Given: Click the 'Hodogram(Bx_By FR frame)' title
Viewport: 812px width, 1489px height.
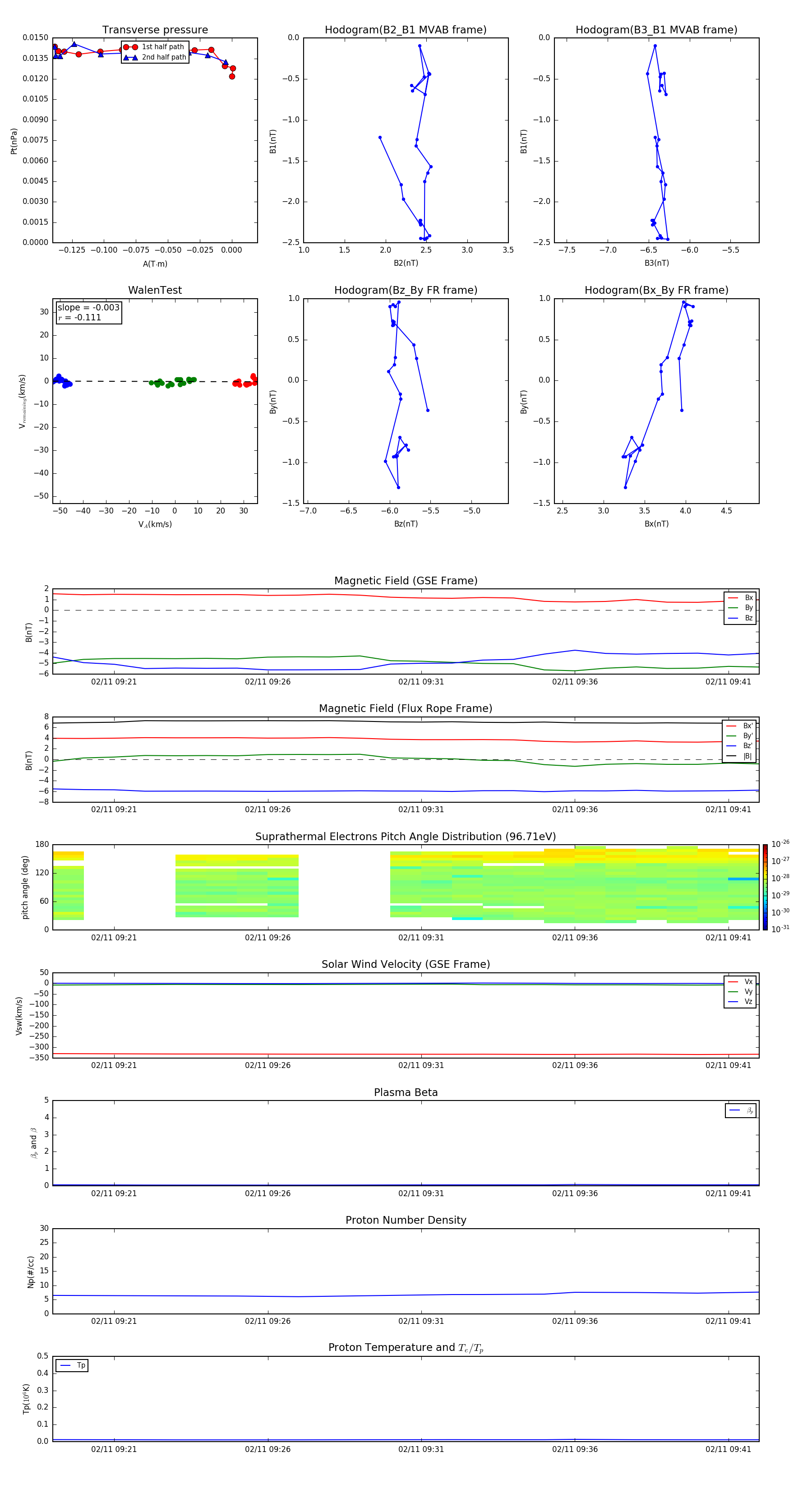Looking at the screenshot, I should (656, 290).
